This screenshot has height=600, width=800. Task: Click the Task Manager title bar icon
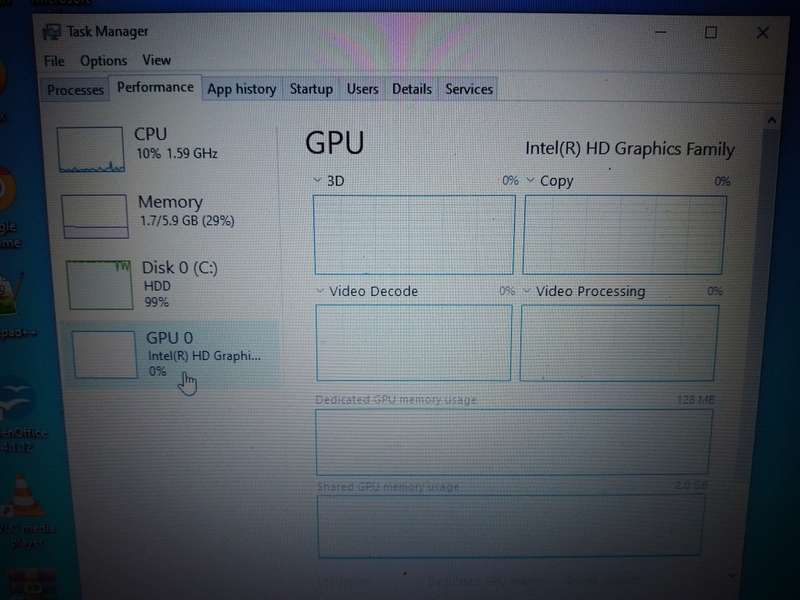pos(52,32)
